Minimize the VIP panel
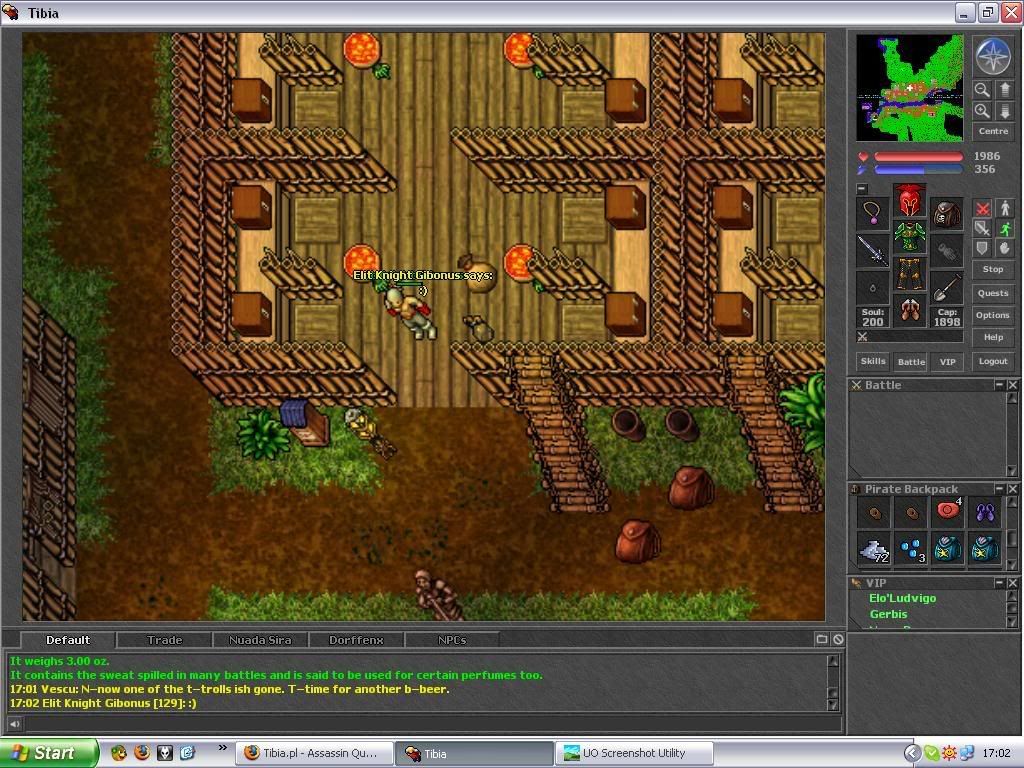This screenshot has width=1024, height=768. (999, 583)
